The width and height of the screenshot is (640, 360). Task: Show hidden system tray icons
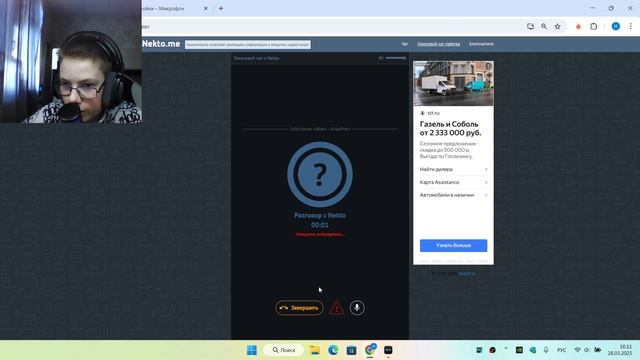(506, 349)
